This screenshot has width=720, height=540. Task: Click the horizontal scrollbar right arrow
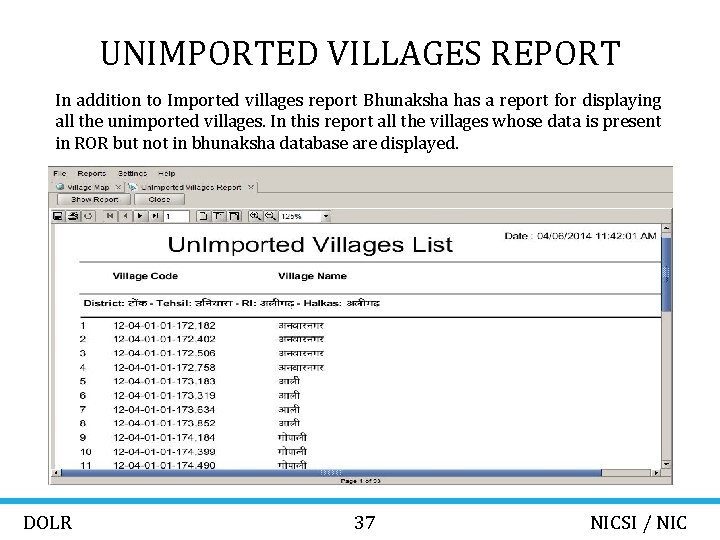(x=656, y=472)
